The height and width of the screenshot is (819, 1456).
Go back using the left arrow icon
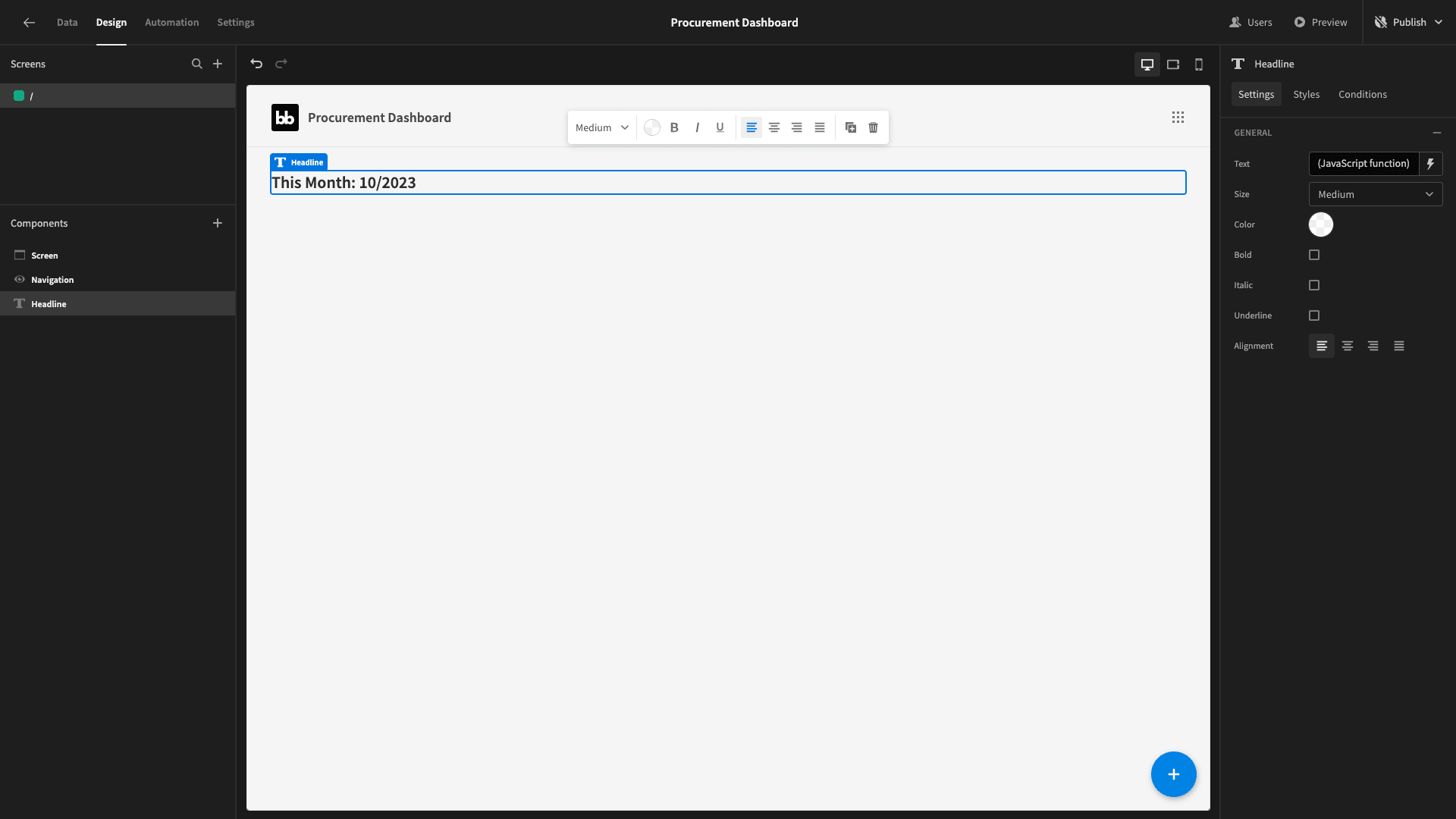tap(29, 23)
